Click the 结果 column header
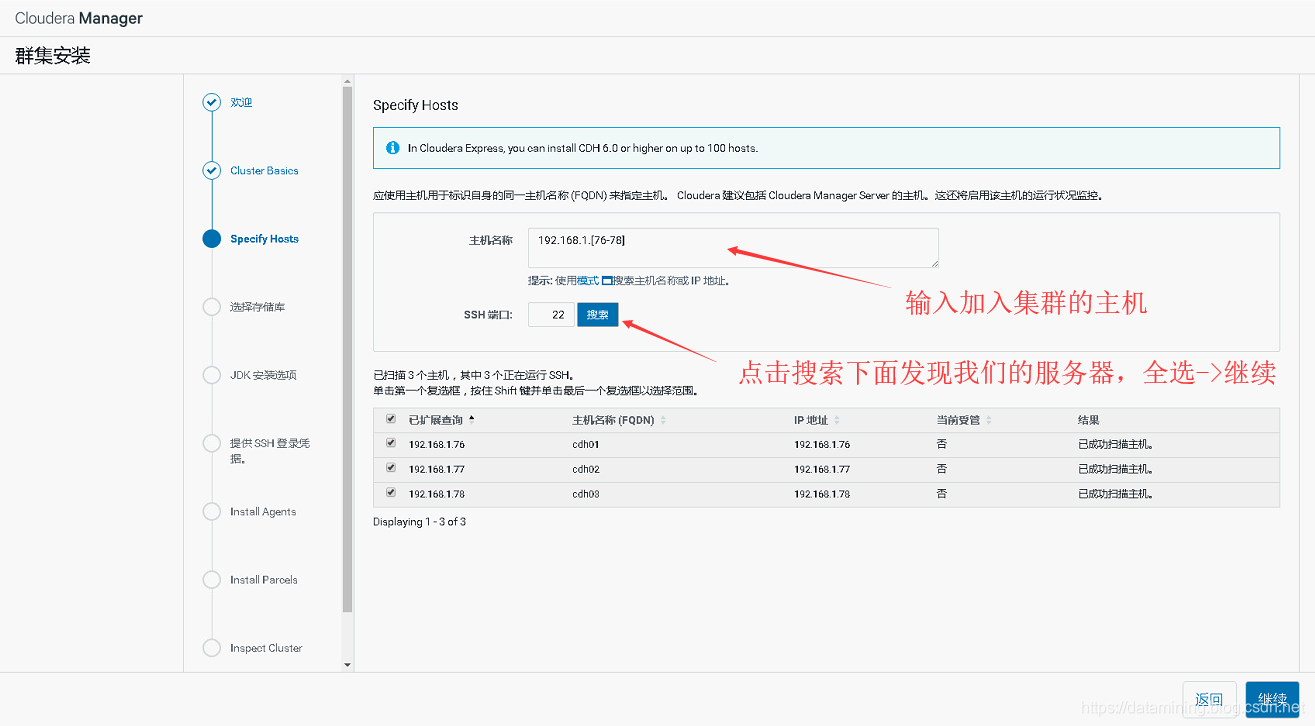Image resolution: width=1315 pixels, height=726 pixels. click(1088, 420)
